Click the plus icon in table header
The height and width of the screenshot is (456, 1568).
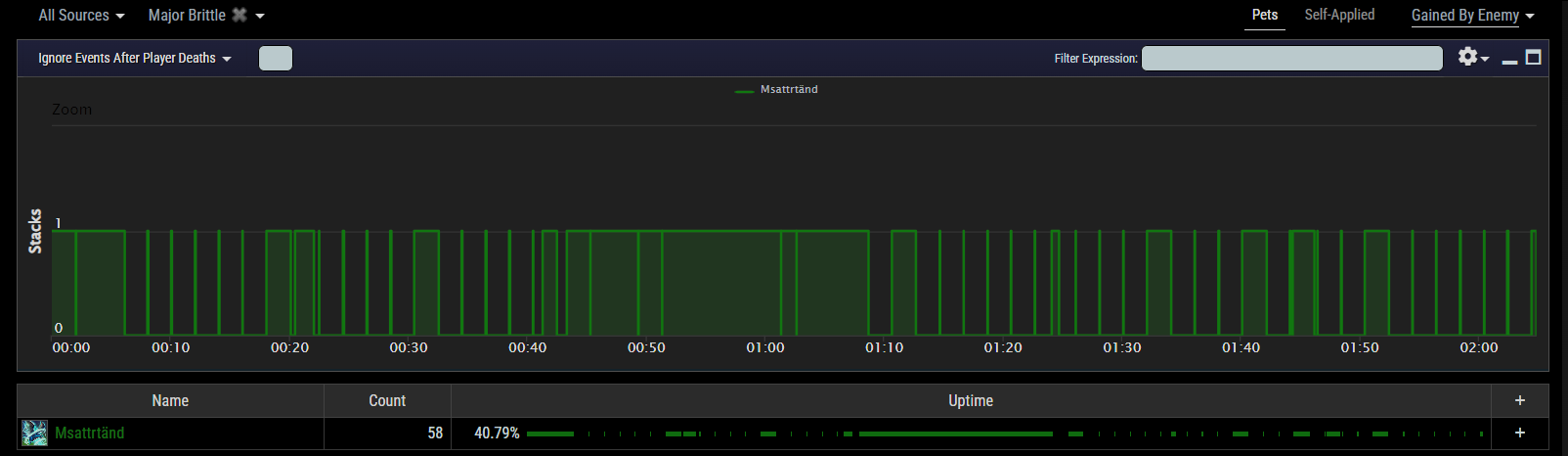pos(1520,401)
